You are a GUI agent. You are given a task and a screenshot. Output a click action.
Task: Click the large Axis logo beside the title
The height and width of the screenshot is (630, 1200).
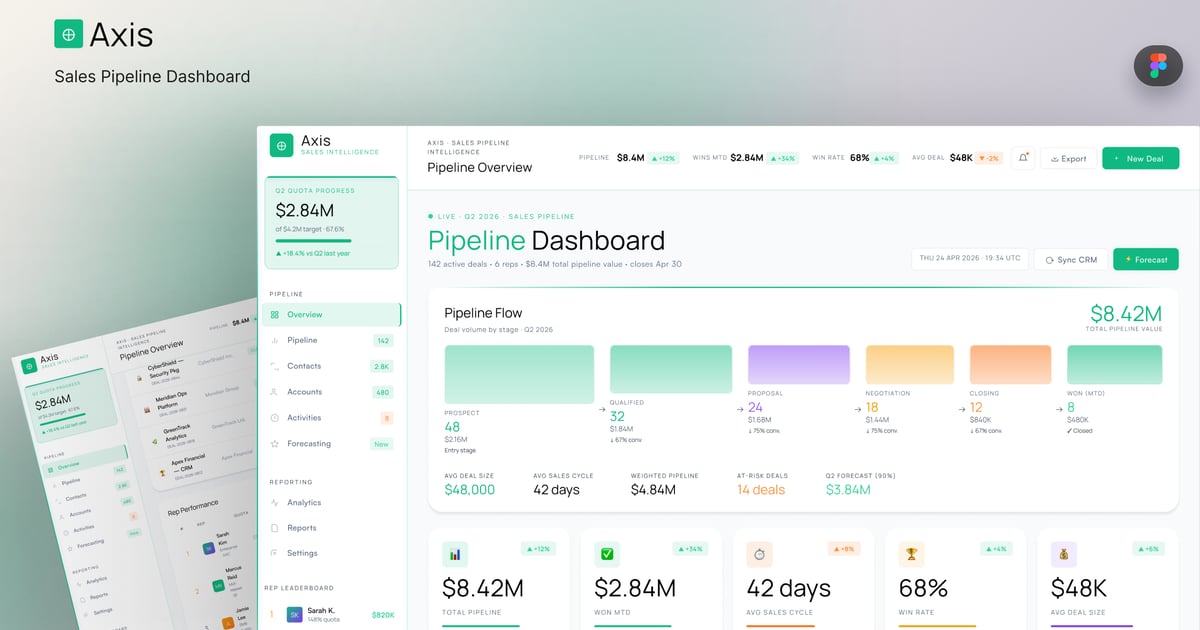[x=68, y=34]
